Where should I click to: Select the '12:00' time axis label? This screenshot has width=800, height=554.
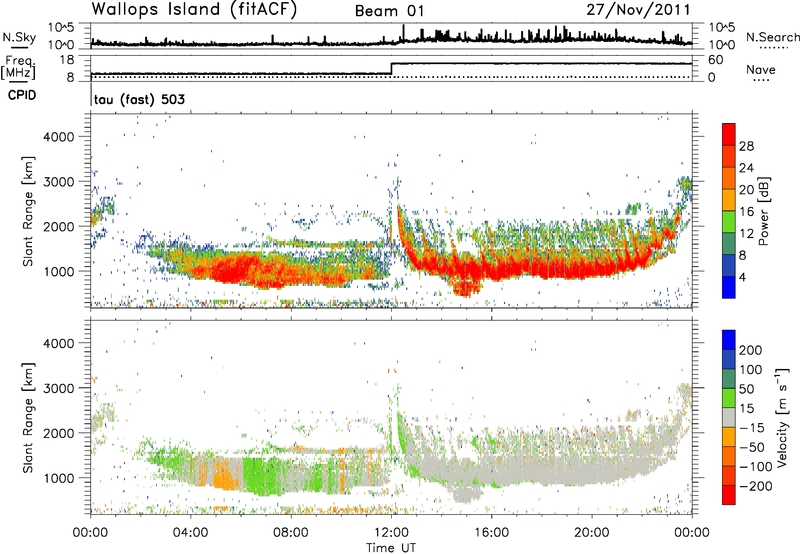tap(391, 533)
